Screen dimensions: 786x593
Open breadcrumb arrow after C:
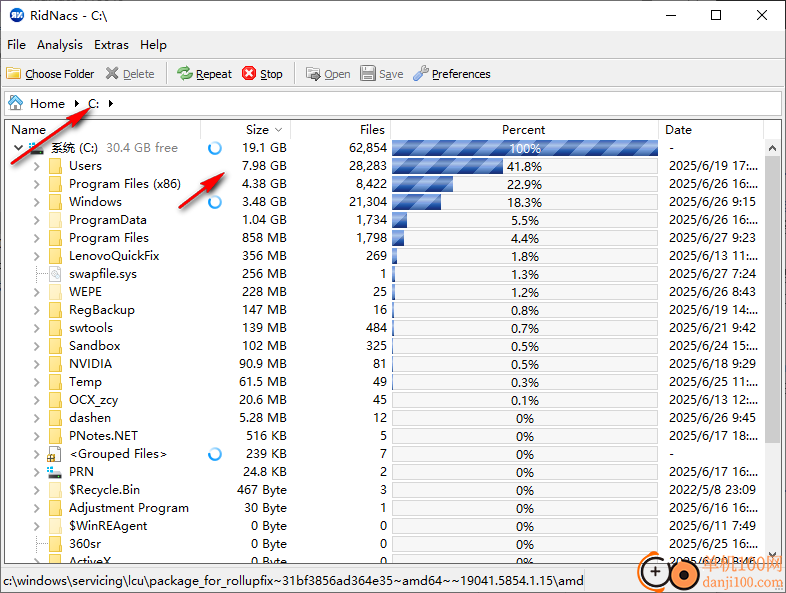pos(111,103)
